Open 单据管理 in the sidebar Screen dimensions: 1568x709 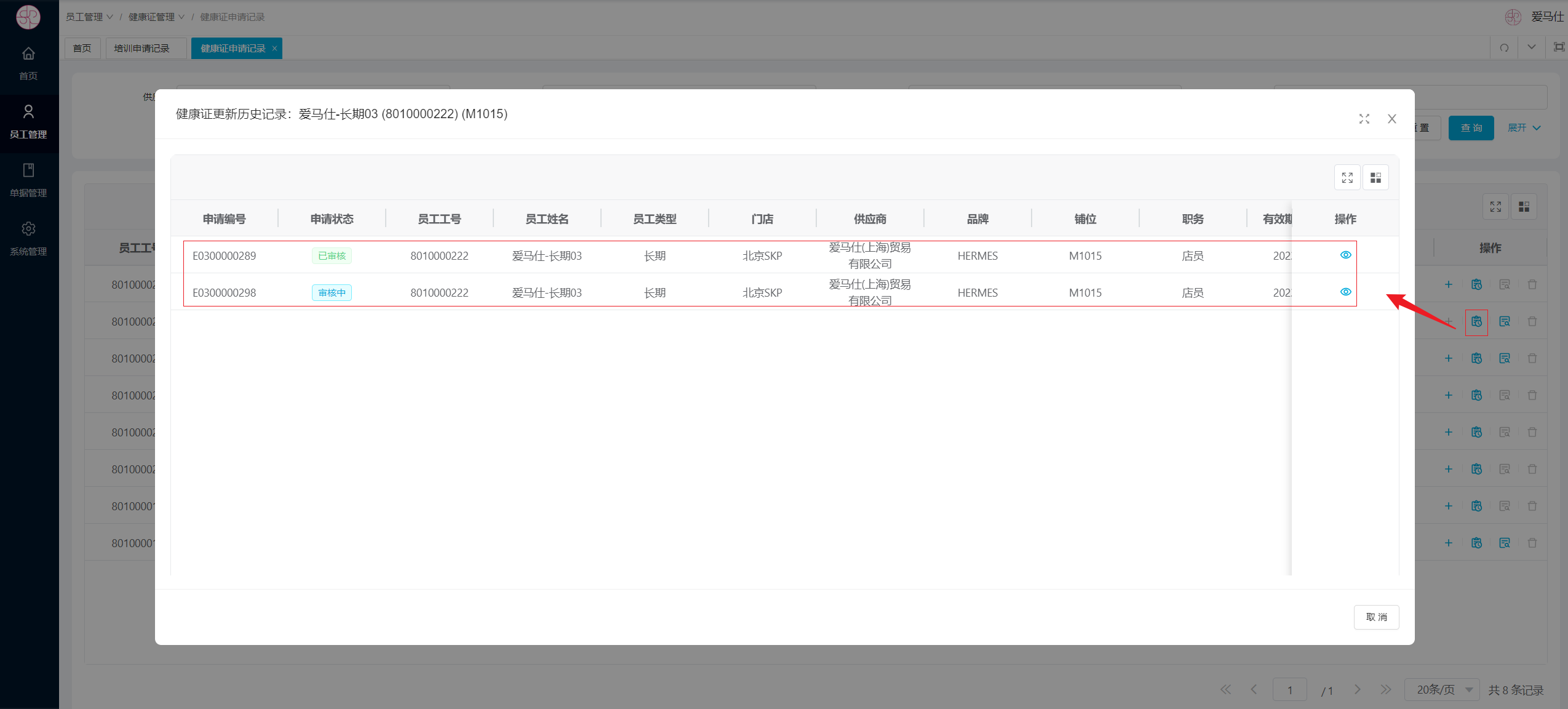[x=28, y=180]
